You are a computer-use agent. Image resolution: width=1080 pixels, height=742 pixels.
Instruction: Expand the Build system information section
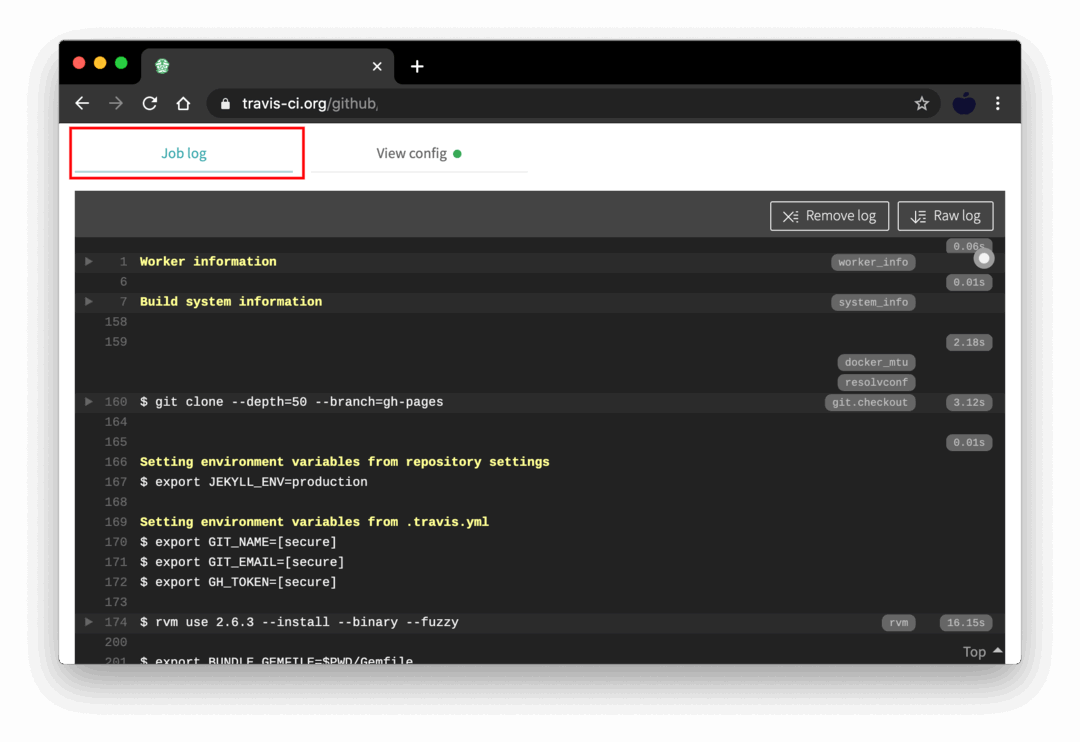pyautogui.click(x=89, y=301)
